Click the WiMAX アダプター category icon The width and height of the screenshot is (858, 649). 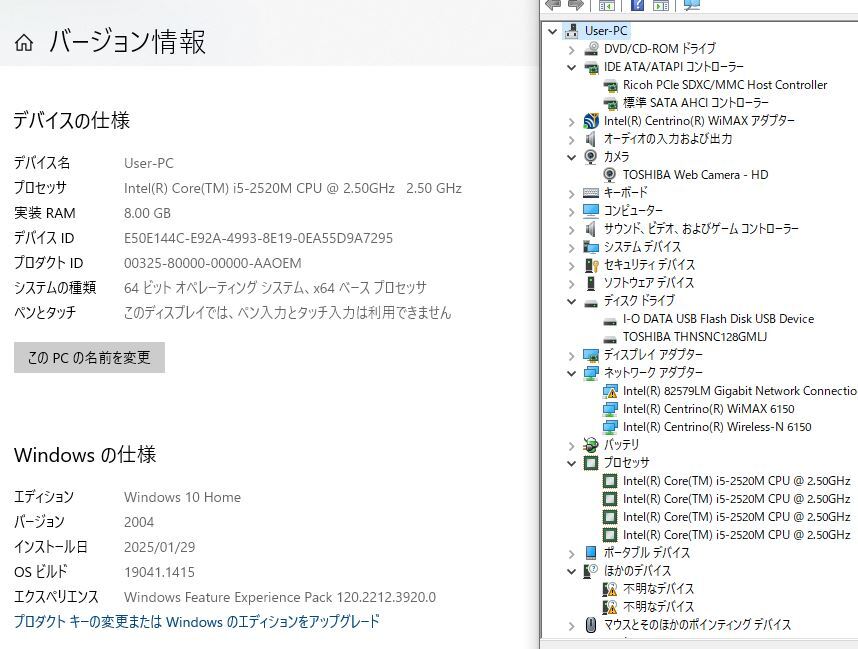(x=591, y=121)
